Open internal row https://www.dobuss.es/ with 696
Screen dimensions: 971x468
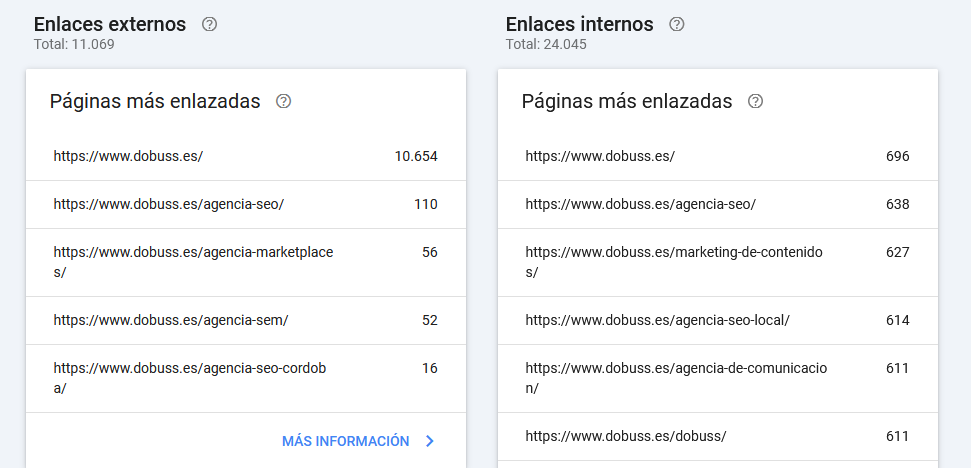718,157
